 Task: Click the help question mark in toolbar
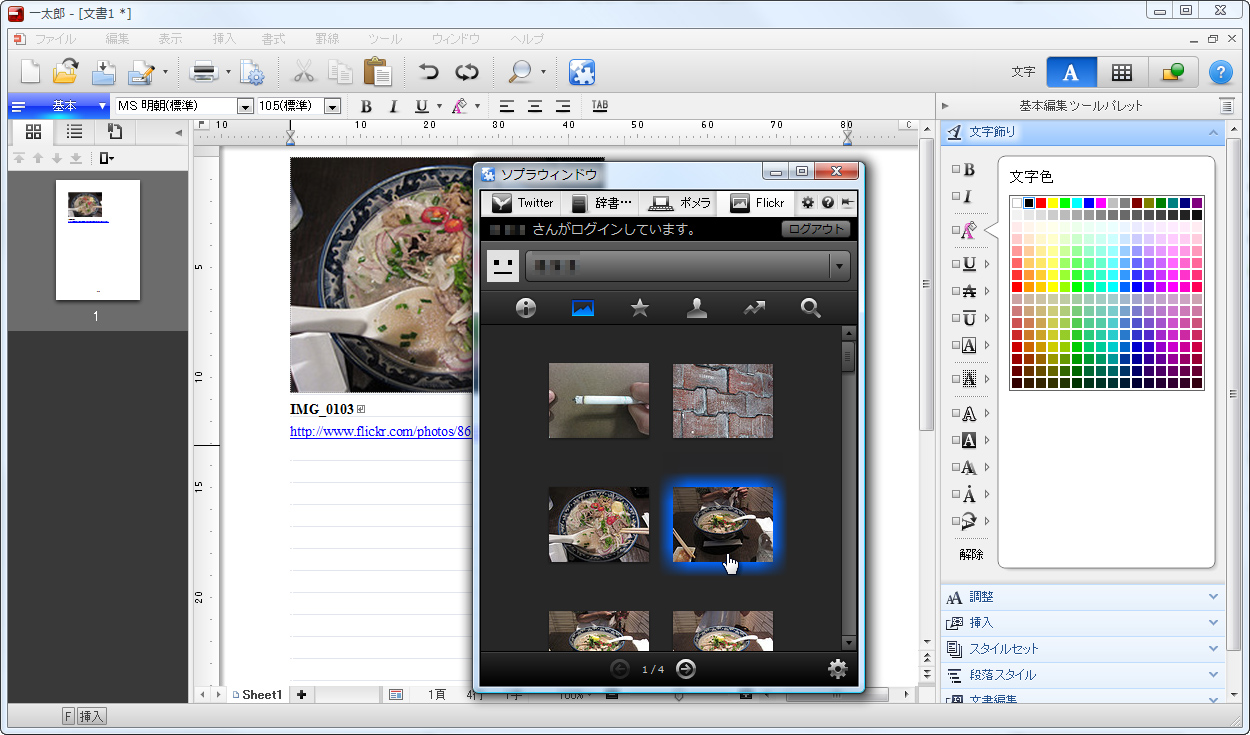coord(1220,72)
